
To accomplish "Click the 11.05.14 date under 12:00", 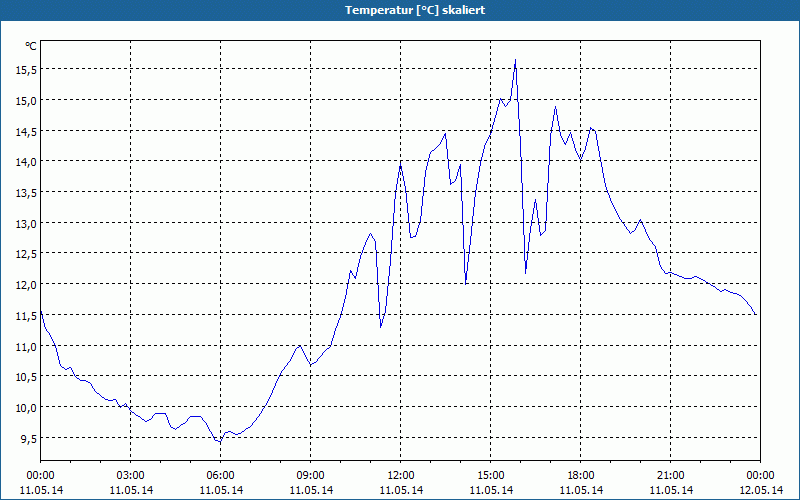I will (x=401, y=490).
